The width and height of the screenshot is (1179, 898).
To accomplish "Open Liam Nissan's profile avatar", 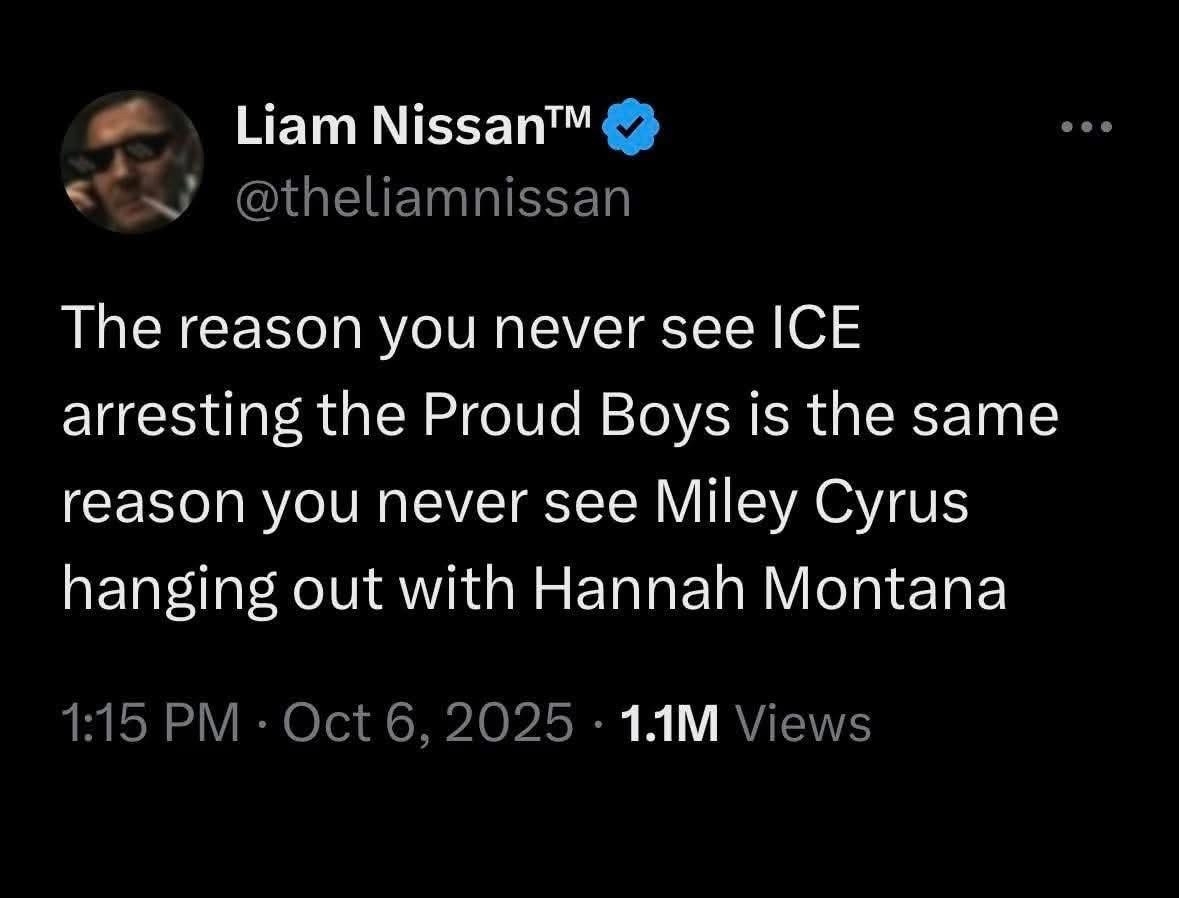I will [132, 161].
